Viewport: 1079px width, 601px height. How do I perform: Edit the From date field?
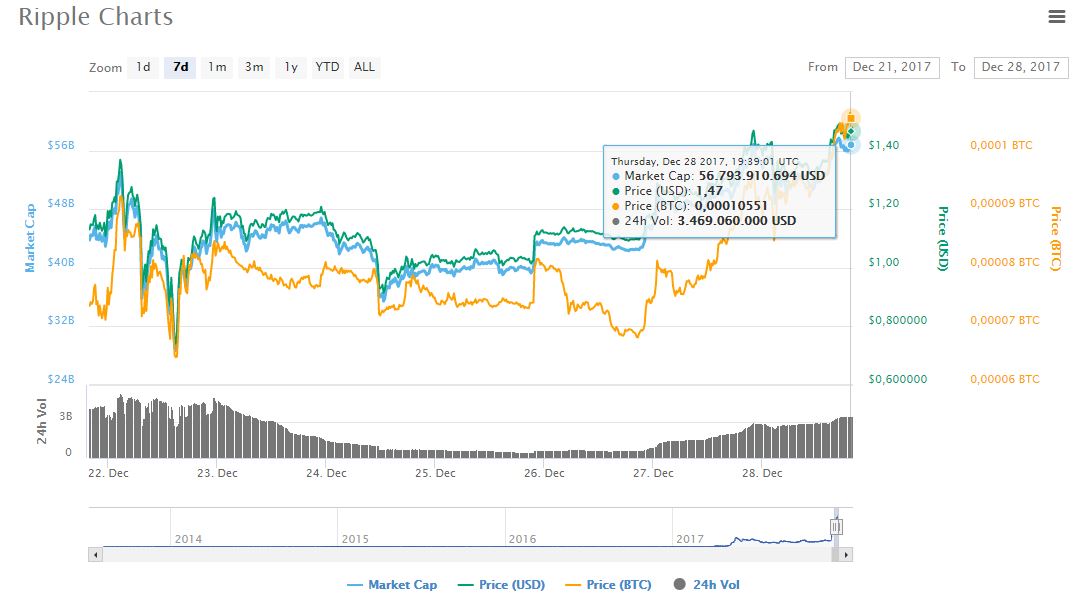pos(892,67)
